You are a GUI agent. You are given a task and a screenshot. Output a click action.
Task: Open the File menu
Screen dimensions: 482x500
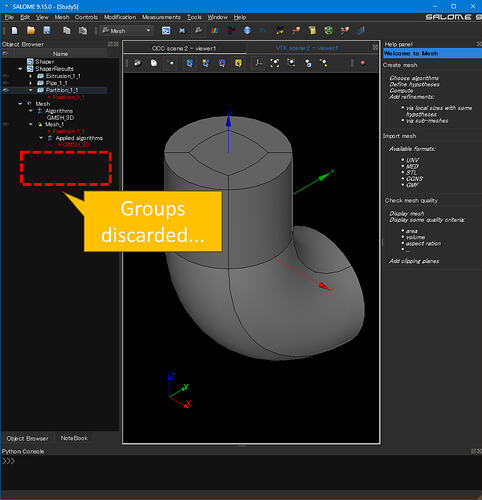(9, 17)
